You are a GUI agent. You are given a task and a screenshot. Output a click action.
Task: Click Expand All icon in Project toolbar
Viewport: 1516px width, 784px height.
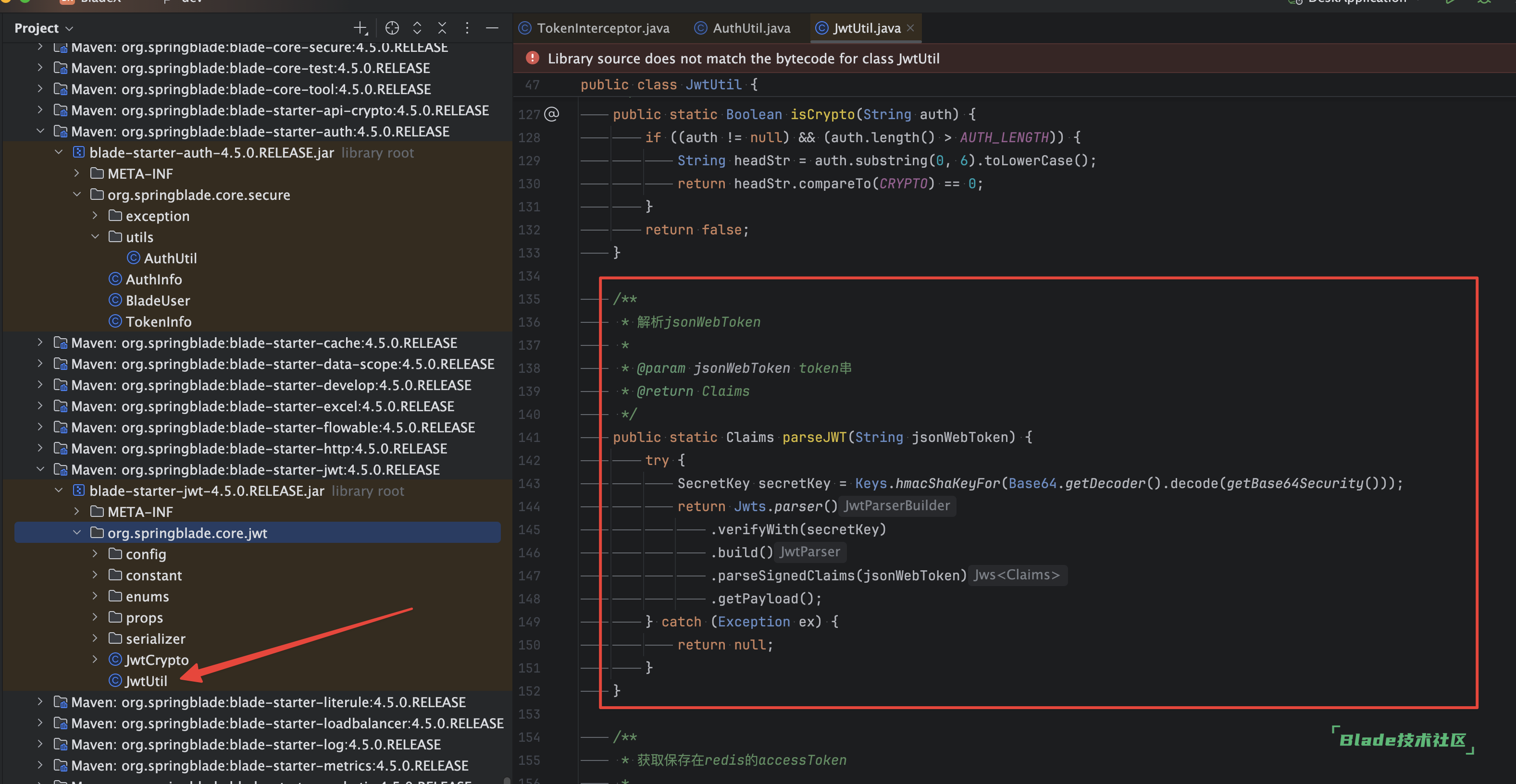417,28
